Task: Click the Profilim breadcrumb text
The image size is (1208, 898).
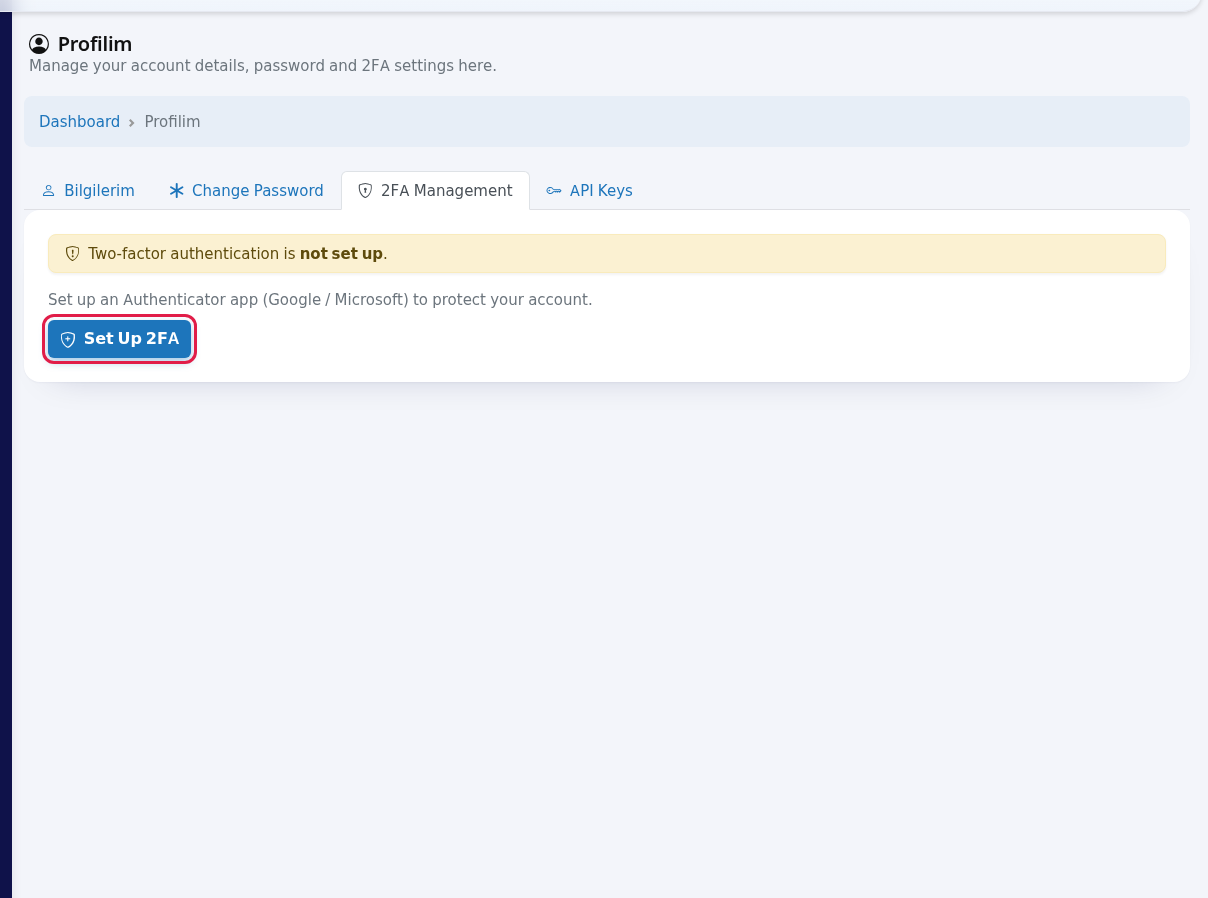Action: tap(172, 121)
